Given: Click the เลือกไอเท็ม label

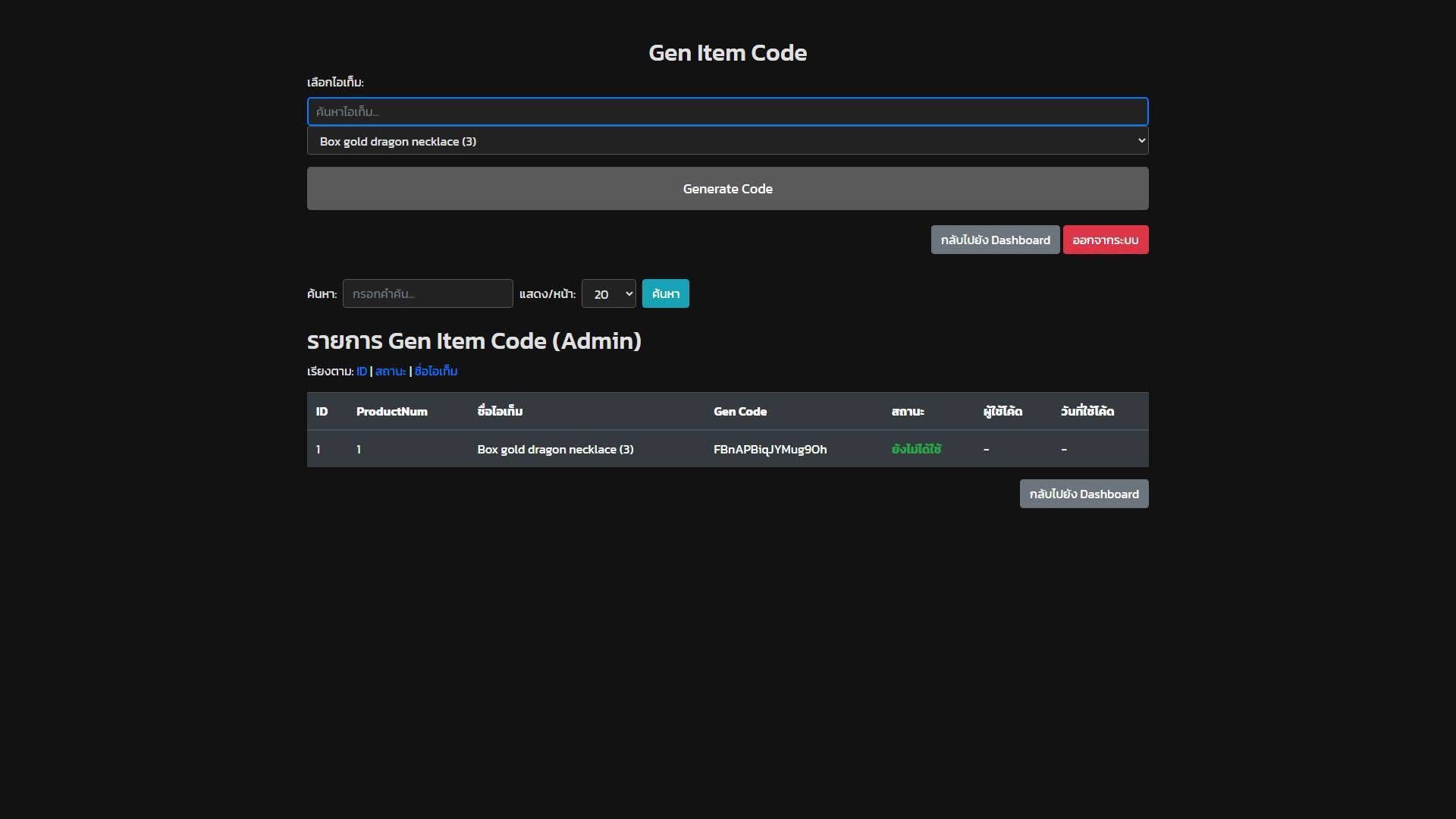Looking at the screenshot, I should [x=335, y=82].
